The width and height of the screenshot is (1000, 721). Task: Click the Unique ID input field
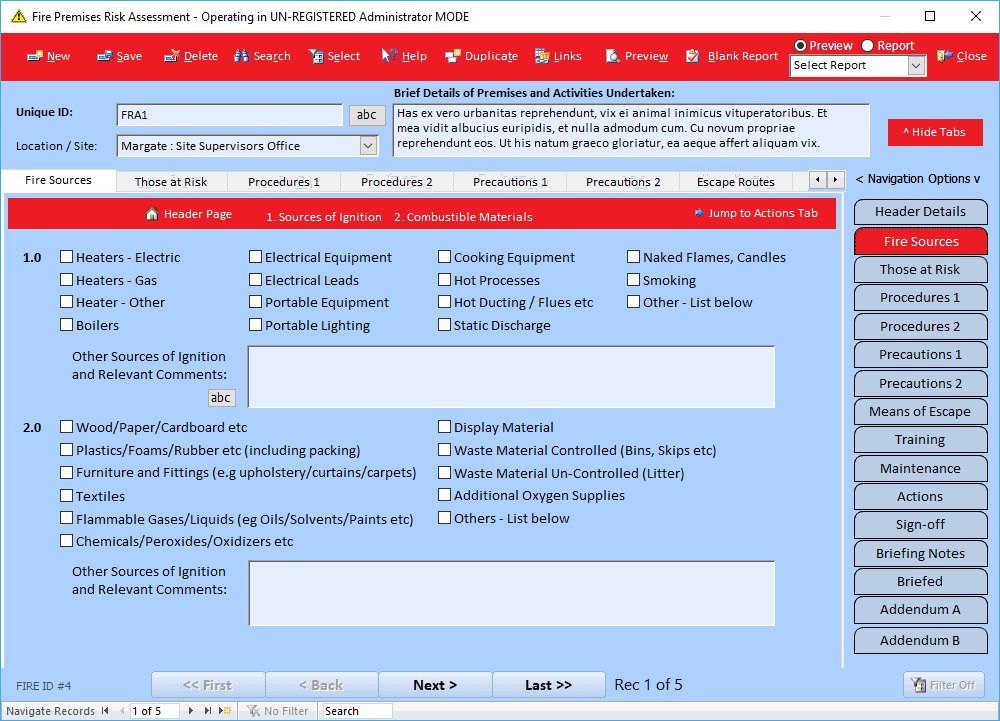[230, 115]
